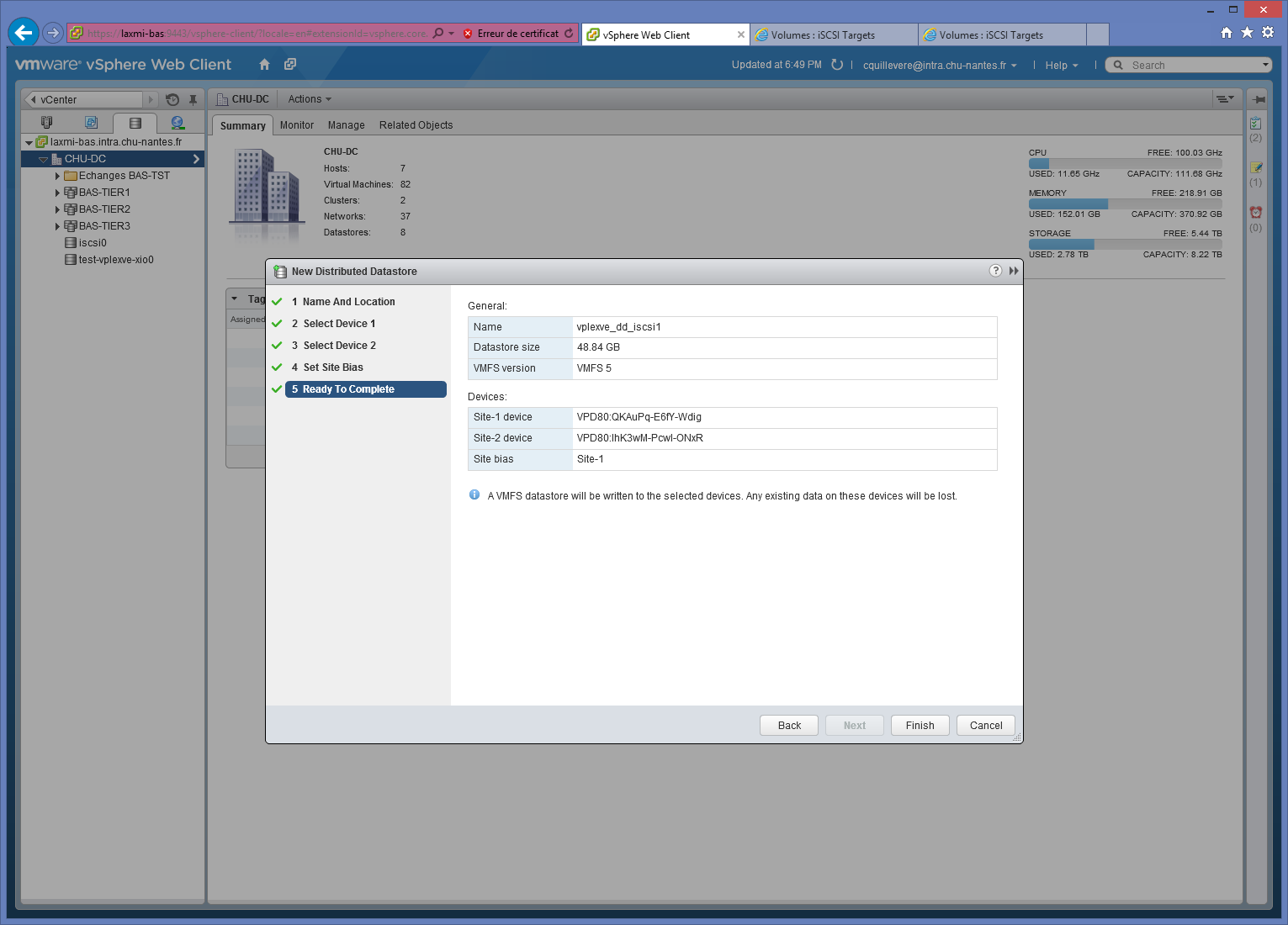The height and width of the screenshot is (925, 1288).
Task: Click the navigation history icon
Action: coord(172,99)
